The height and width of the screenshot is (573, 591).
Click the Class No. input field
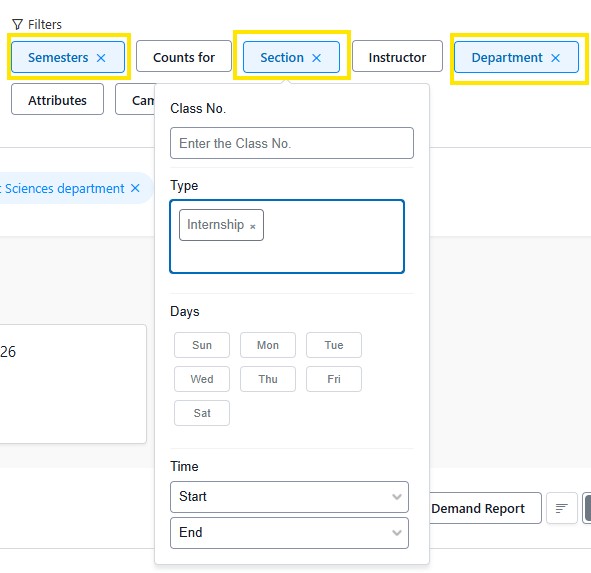[x=292, y=143]
